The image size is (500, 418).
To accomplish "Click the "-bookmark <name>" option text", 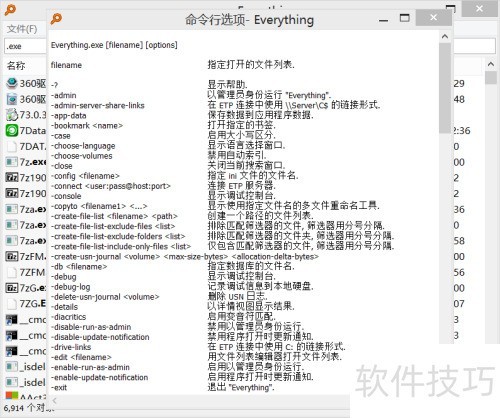I will (x=87, y=126).
